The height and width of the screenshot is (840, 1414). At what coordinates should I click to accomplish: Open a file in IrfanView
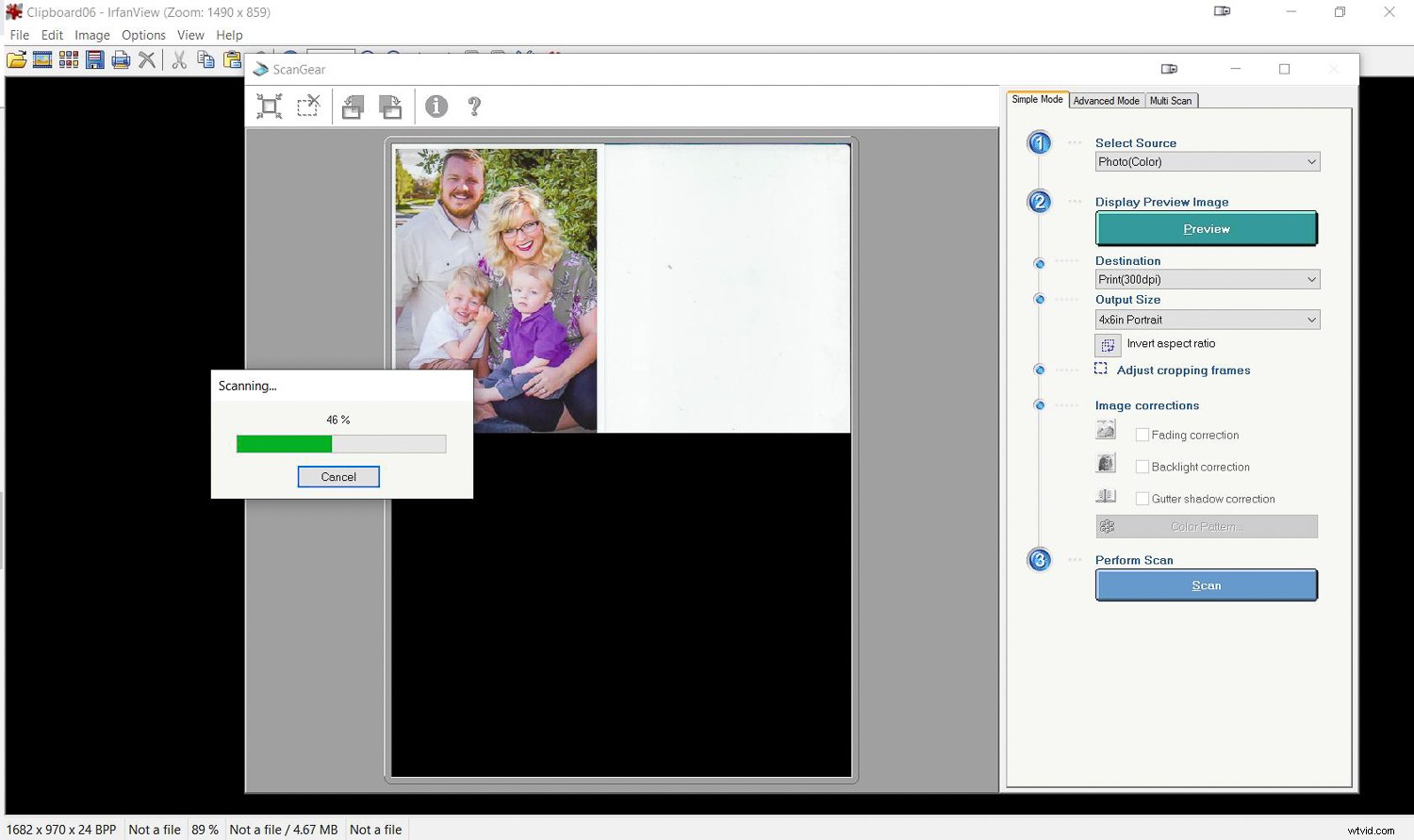(16, 59)
